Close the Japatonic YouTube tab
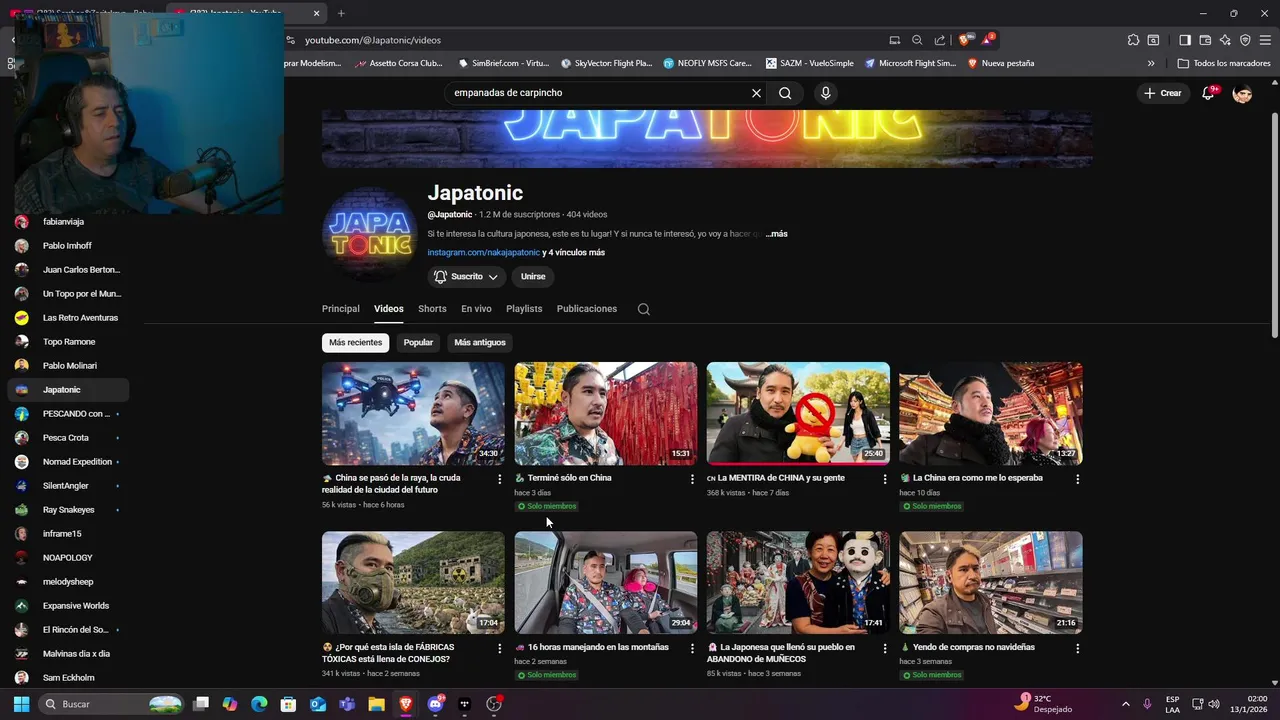 coord(316,13)
